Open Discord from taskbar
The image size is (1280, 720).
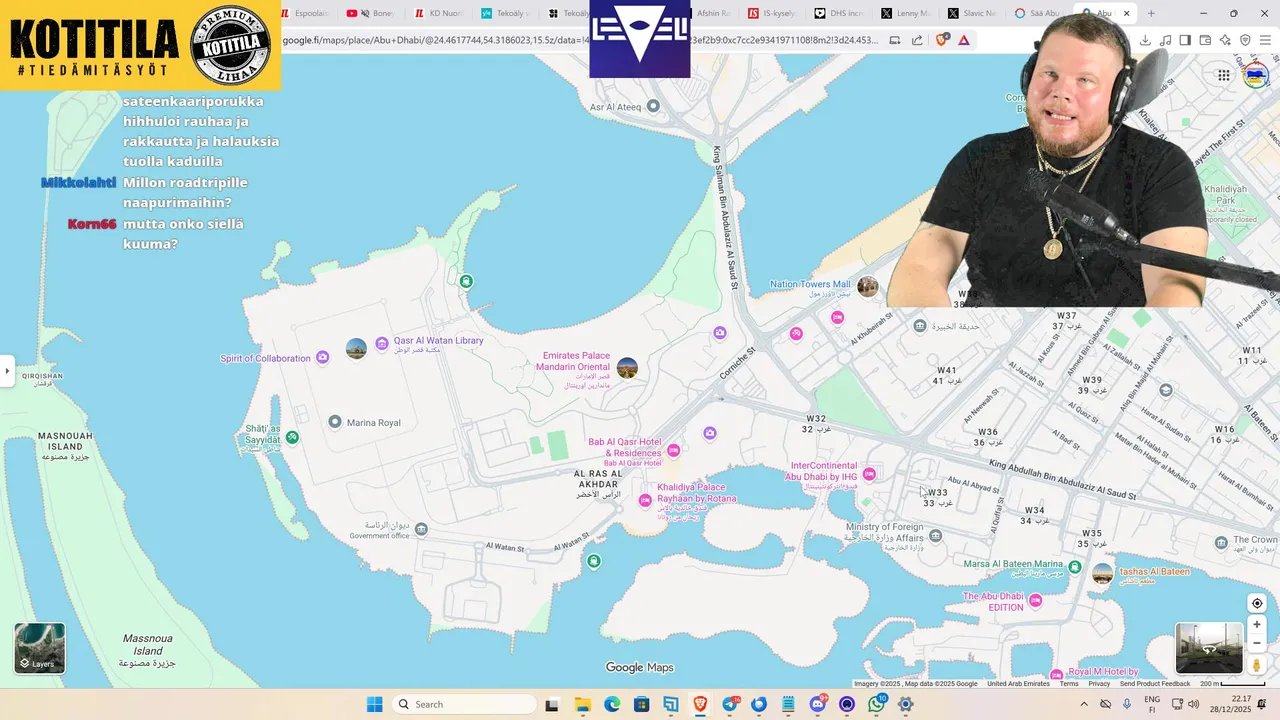pos(818,704)
